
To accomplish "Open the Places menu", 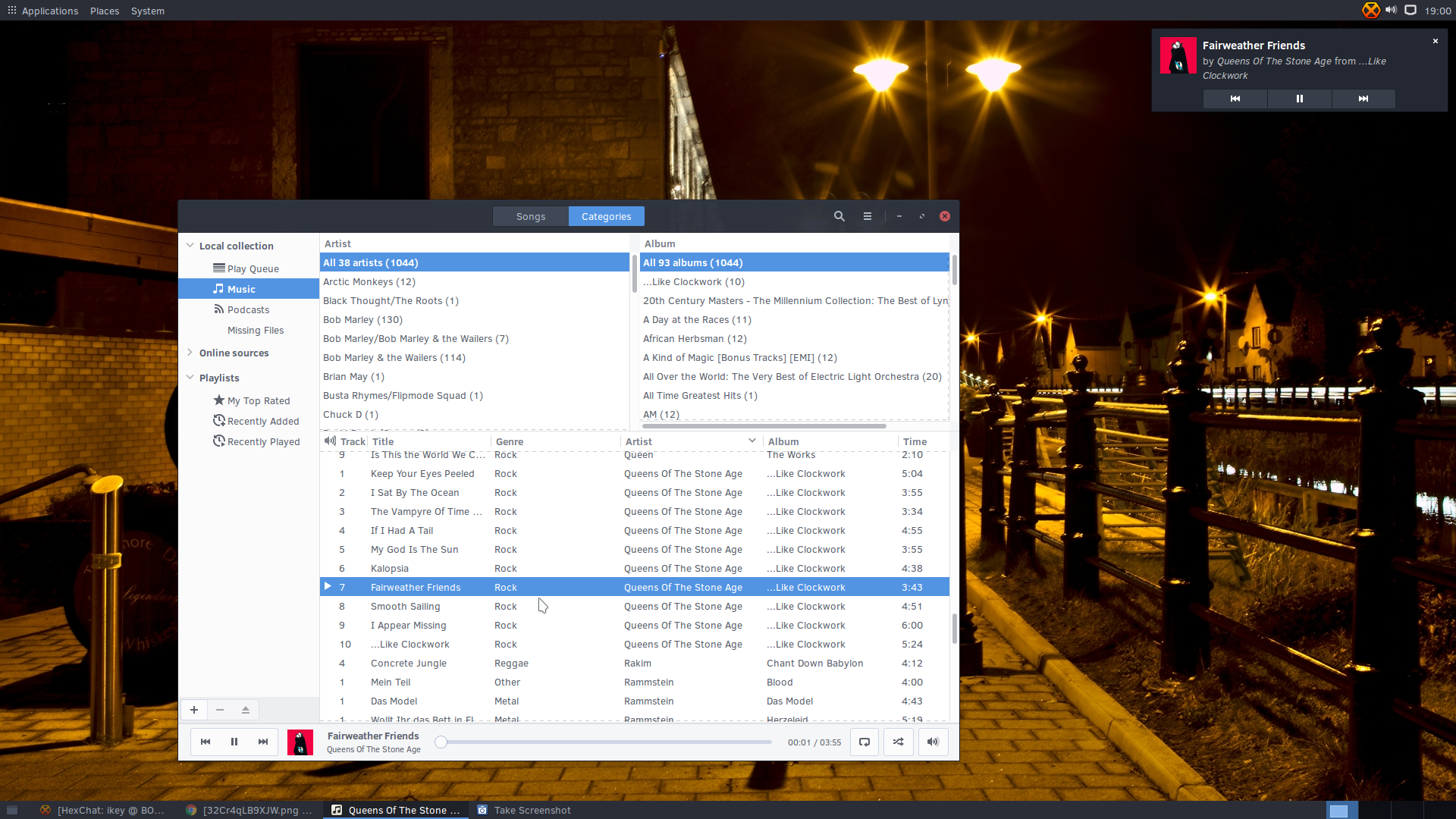I will click(x=105, y=11).
